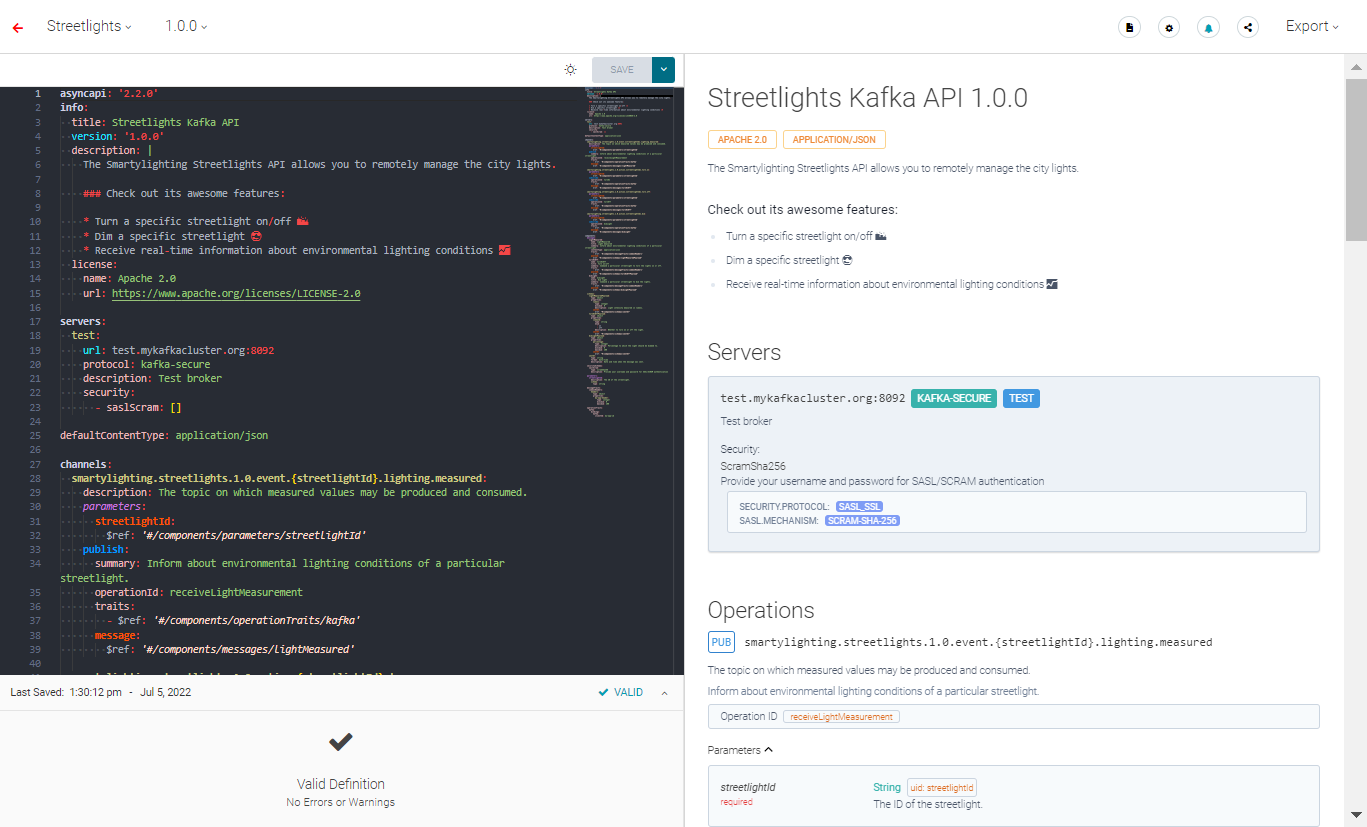Click the back arrow in the top bar
1367x827 pixels.
pyautogui.click(x=17, y=28)
